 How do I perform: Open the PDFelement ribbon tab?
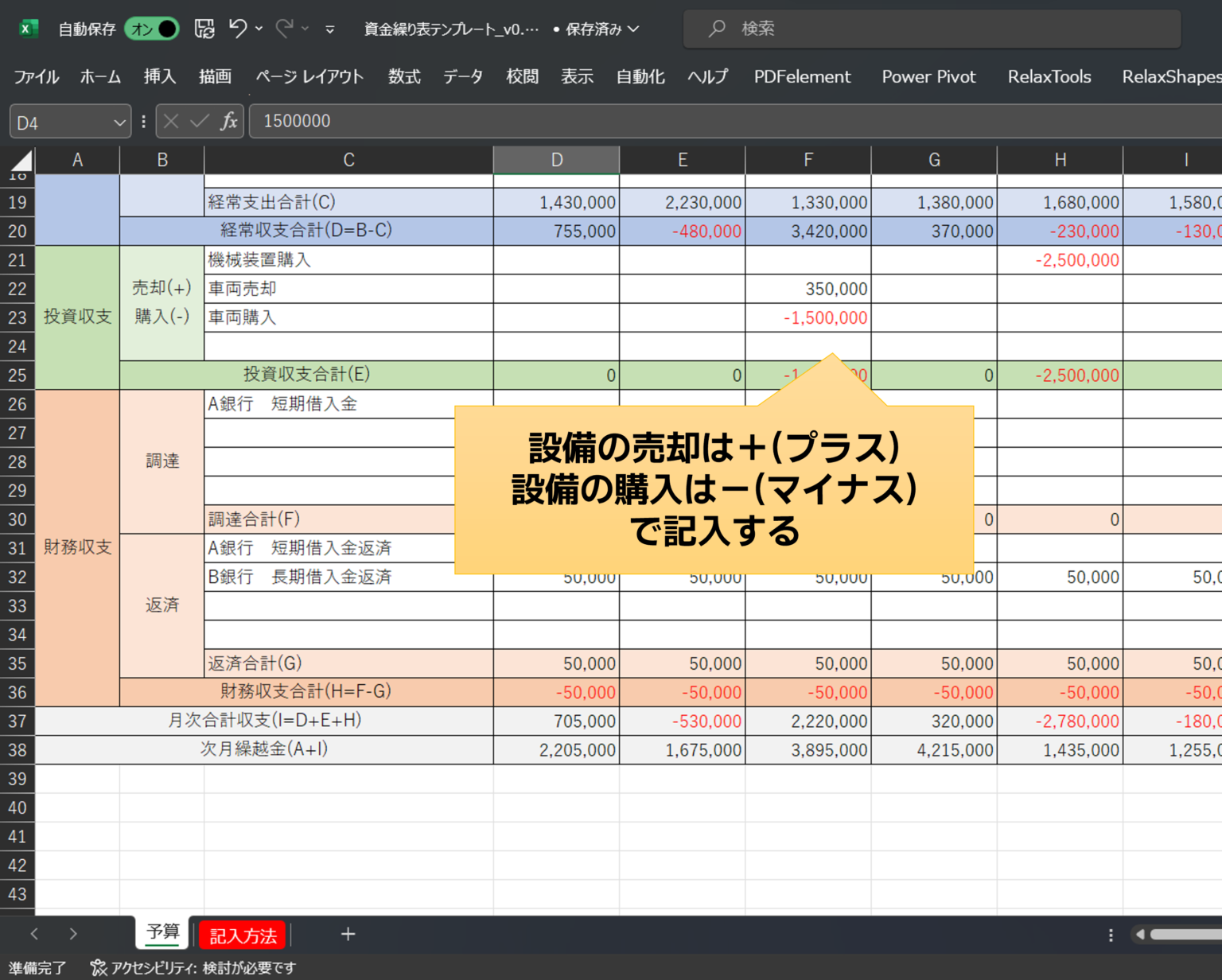(801, 76)
